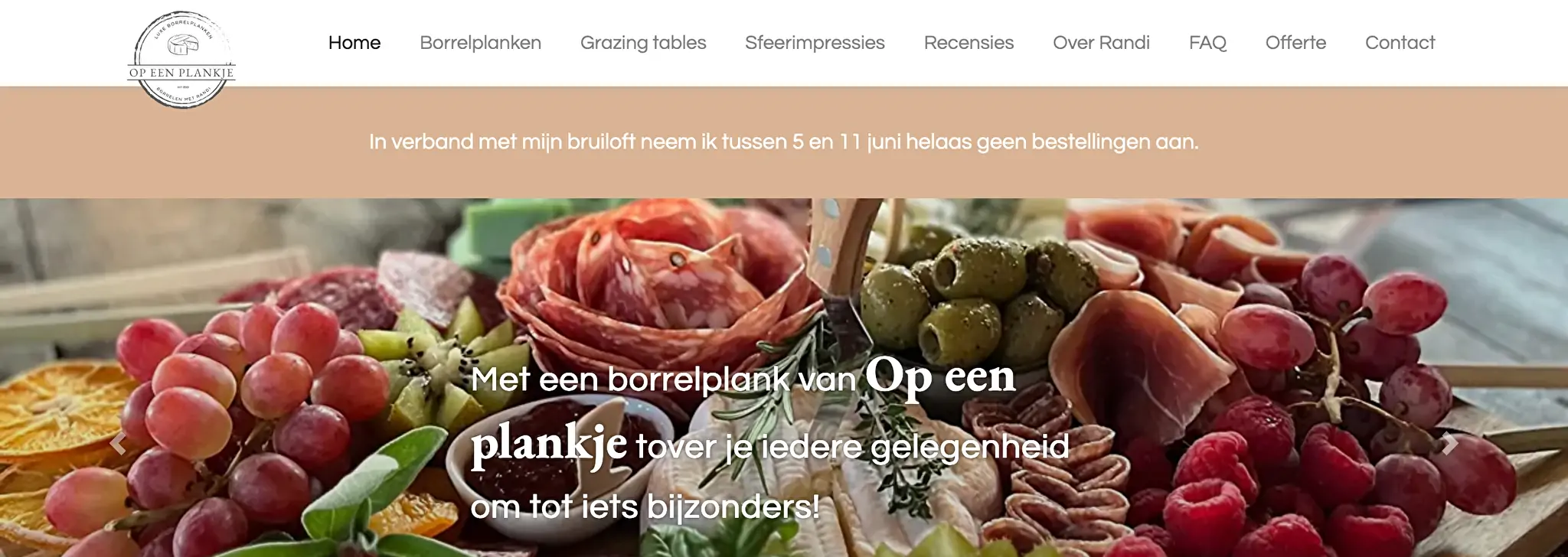This screenshot has width=1568, height=557.
Task: Open the Home menu item
Action: coord(354,43)
